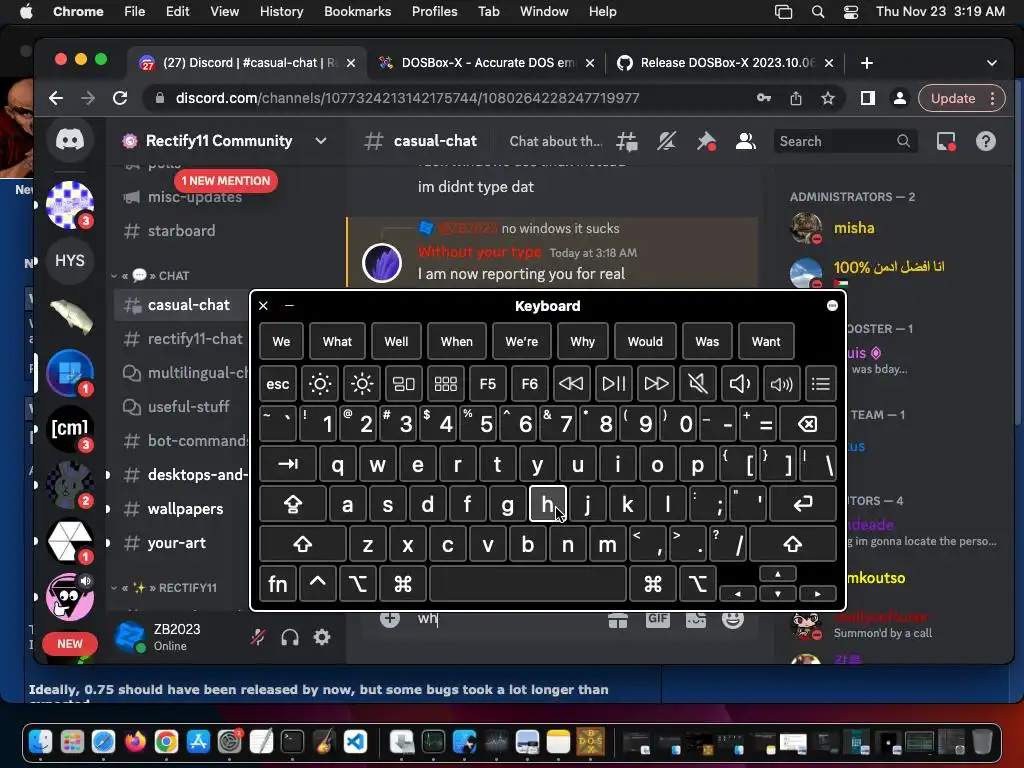Open the gift Nitro icon in message bar
This screenshot has height=768, width=1024.
click(x=618, y=618)
